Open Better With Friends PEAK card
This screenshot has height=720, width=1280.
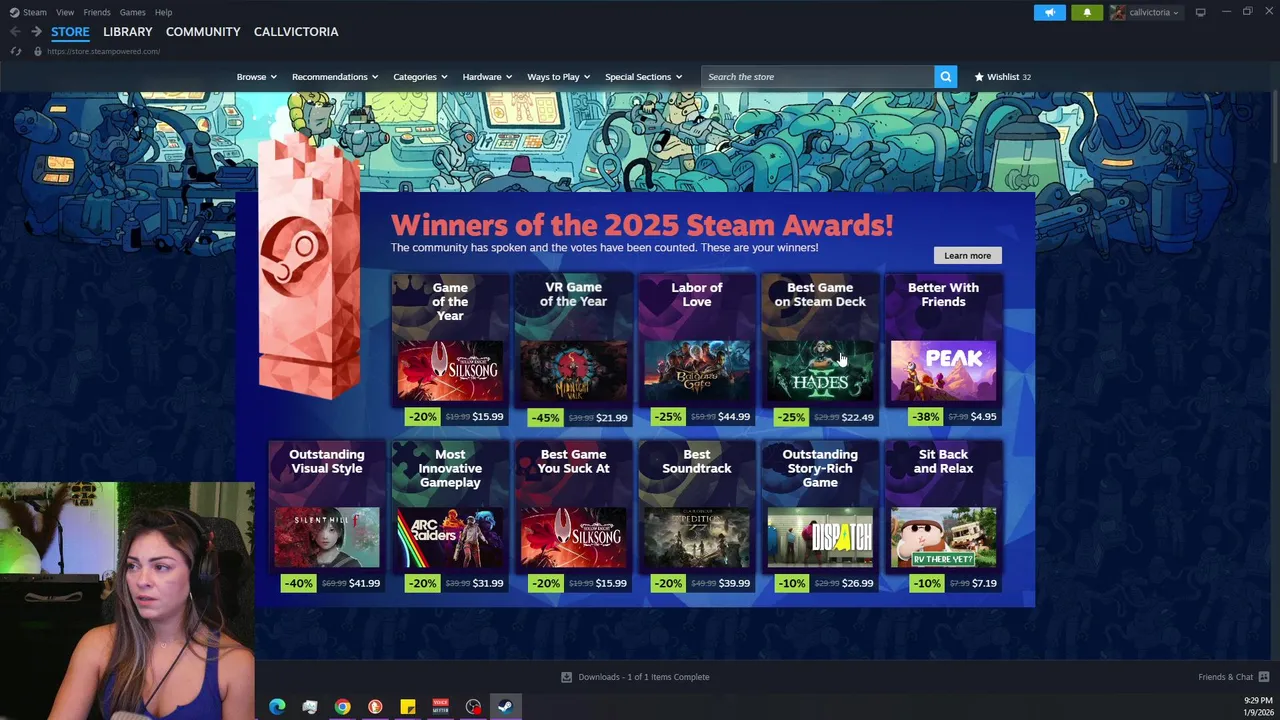(x=943, y=351)
